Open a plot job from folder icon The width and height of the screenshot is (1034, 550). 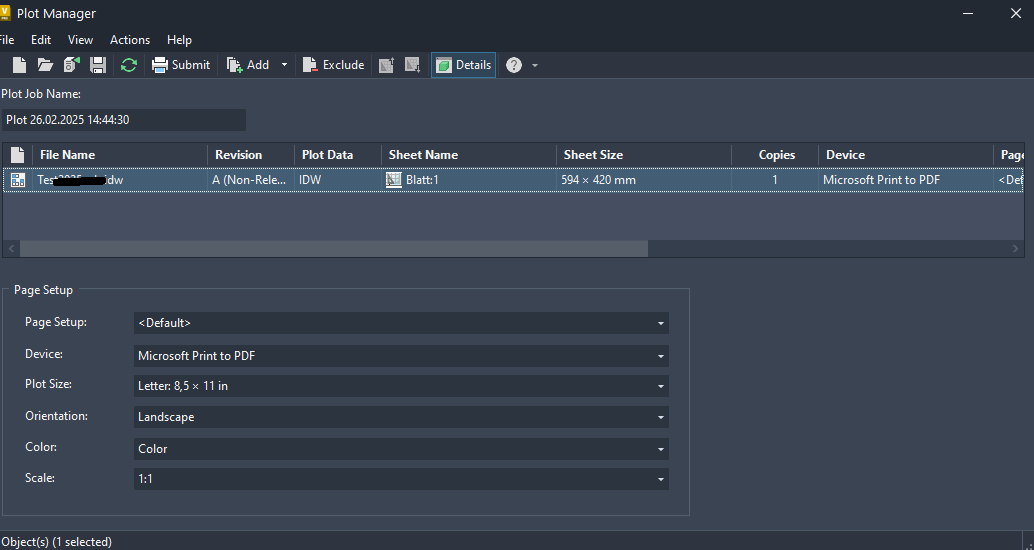45,65
